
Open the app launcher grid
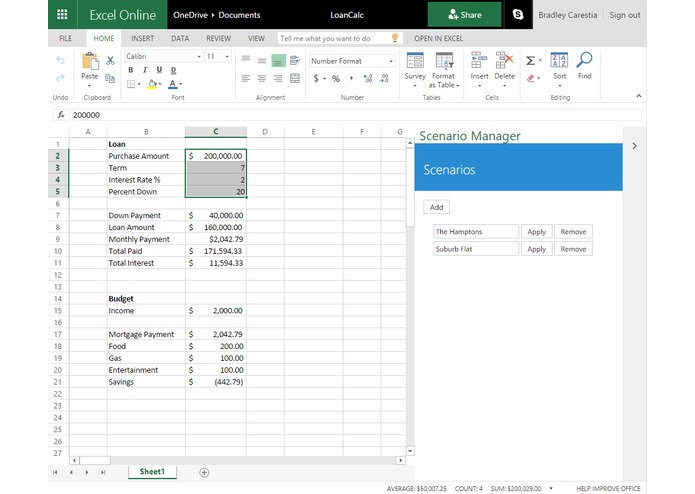(62, 15)
